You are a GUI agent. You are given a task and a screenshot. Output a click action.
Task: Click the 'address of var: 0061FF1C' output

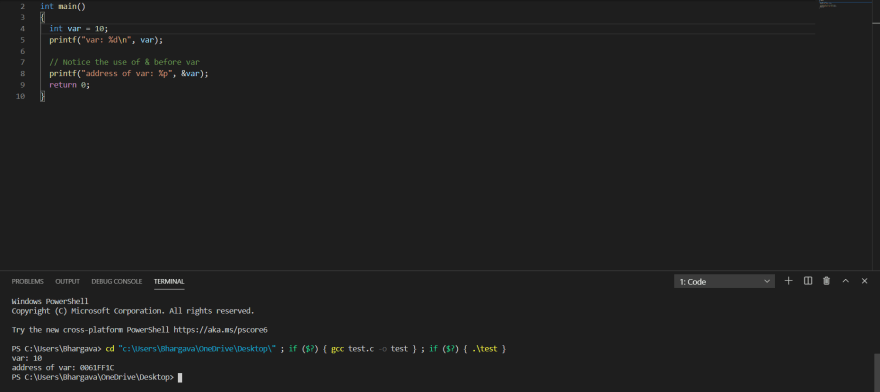(x=63, y=368)
